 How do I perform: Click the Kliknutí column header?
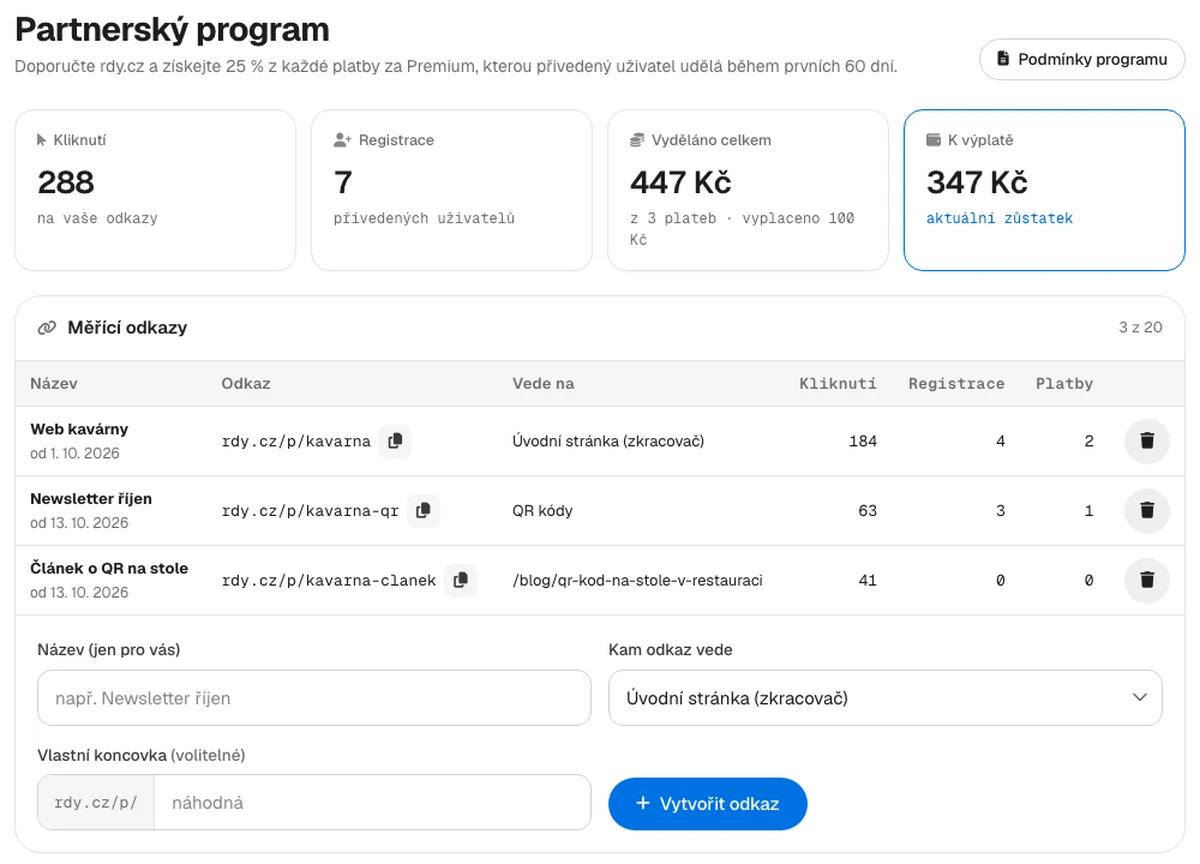coord(838,384)
